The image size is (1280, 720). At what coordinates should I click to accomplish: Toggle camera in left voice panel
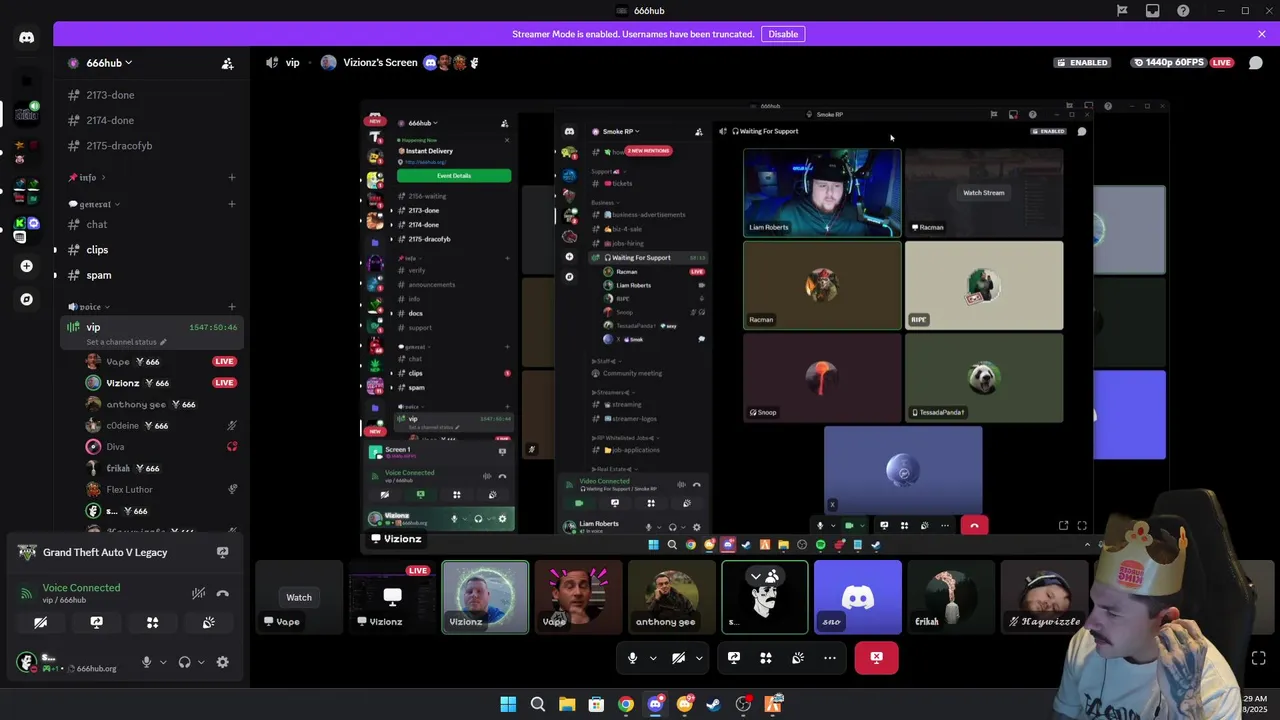click(40, 622)
